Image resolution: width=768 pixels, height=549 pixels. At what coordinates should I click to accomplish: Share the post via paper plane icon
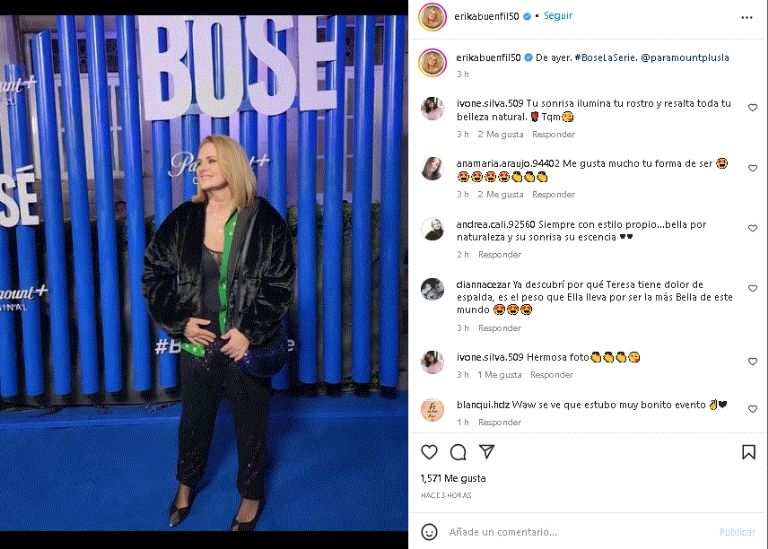click(487, 452)
